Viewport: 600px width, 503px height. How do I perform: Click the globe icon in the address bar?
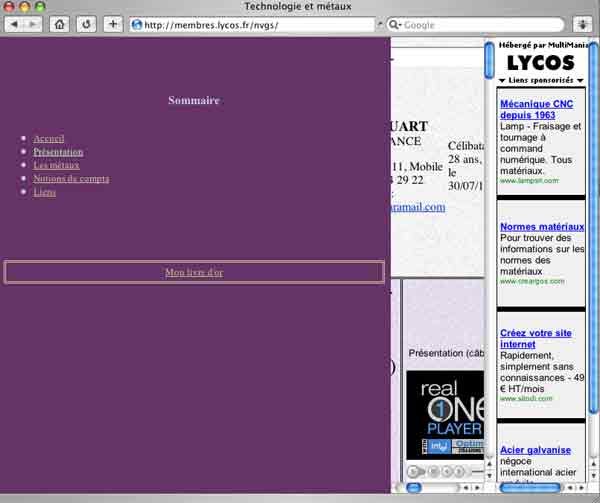coord(137,25)
